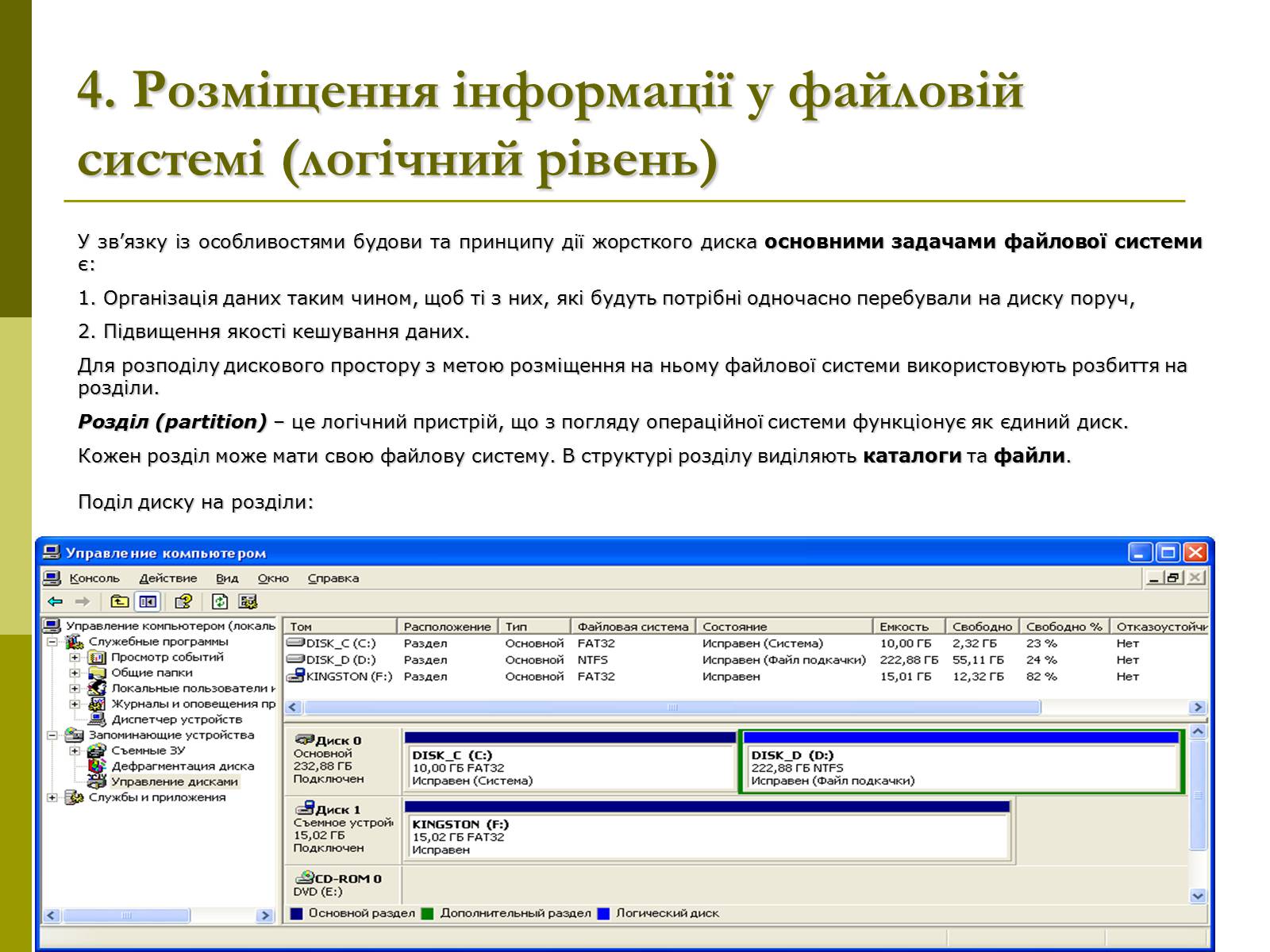Select the Просмотр событий icon

[x=97, y=657]
